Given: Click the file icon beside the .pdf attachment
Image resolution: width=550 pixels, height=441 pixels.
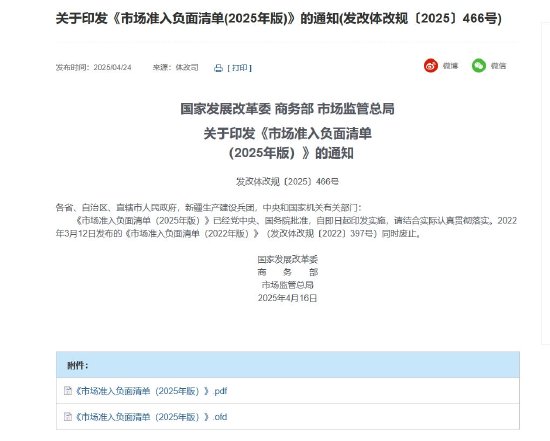Looking at the screenshot, I should (x=68, y=390).
